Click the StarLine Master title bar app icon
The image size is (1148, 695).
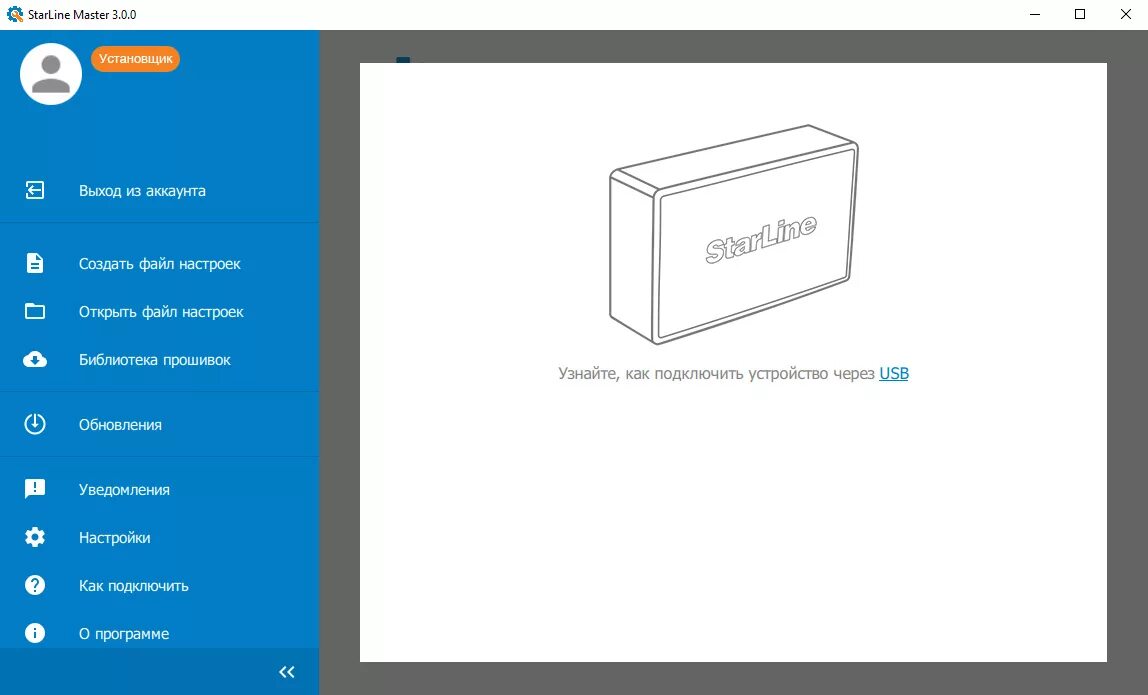(x=15, y=14)
